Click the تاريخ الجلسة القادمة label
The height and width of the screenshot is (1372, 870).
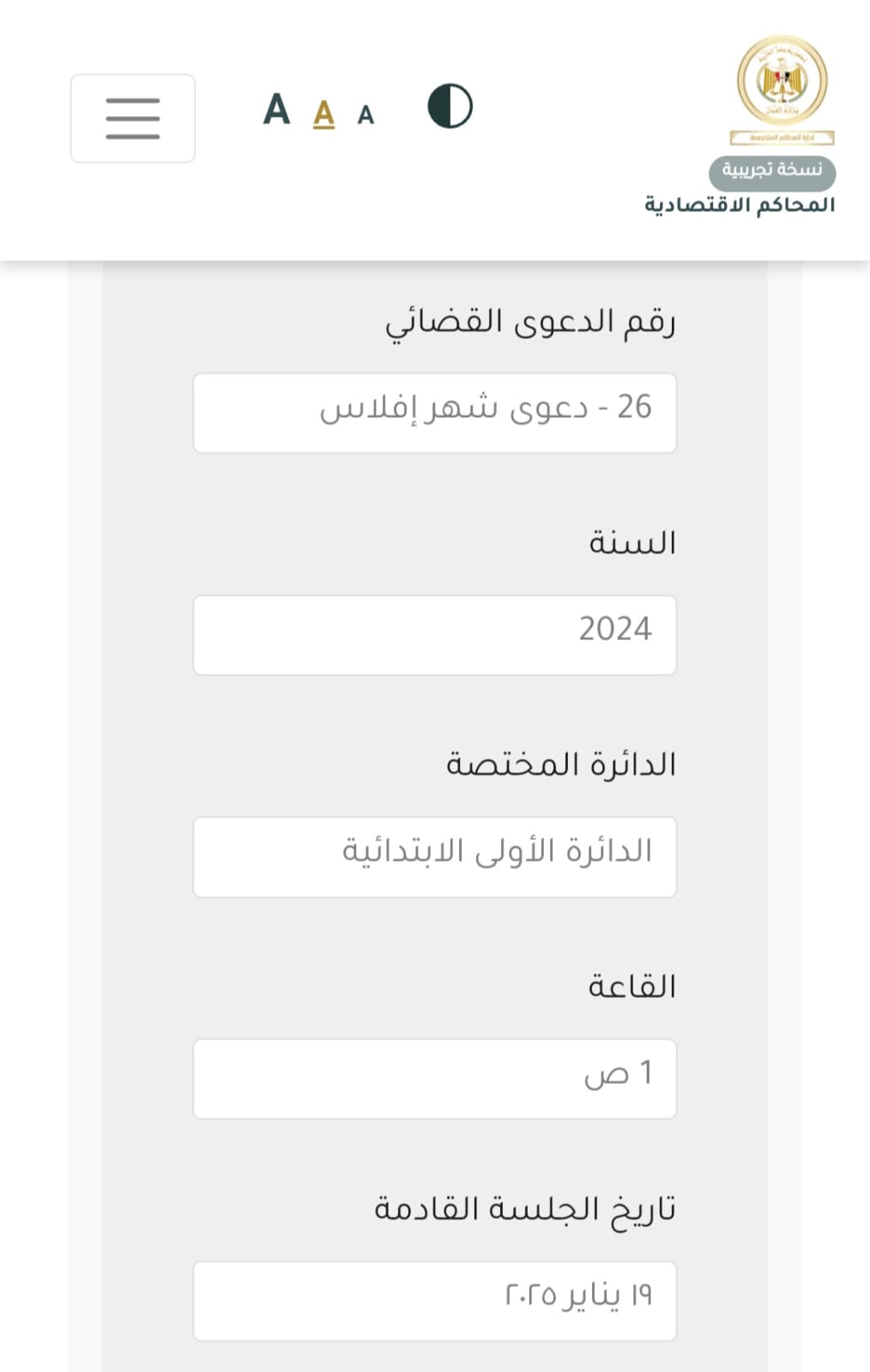click(x=525, y=1210)
